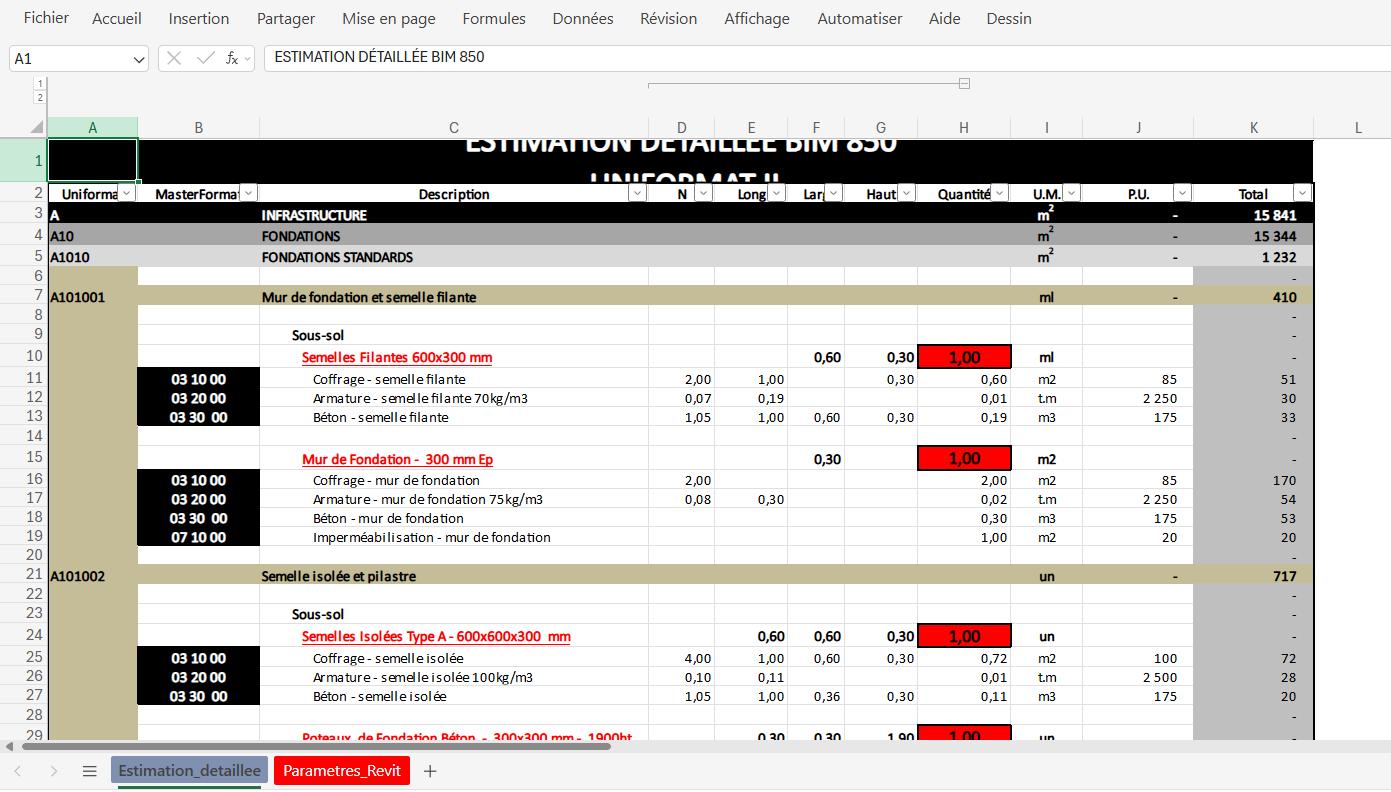Click the horizontal scrollbar thumb
Screen dimensions: 1391x792
316,746
